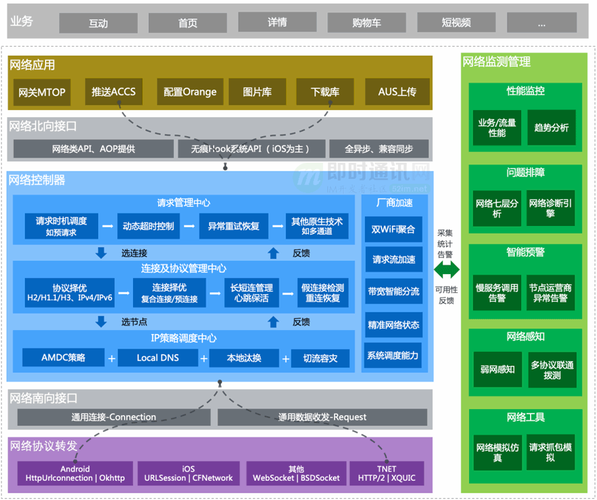Click the 双WiFi聚合 box

(393, 229)
